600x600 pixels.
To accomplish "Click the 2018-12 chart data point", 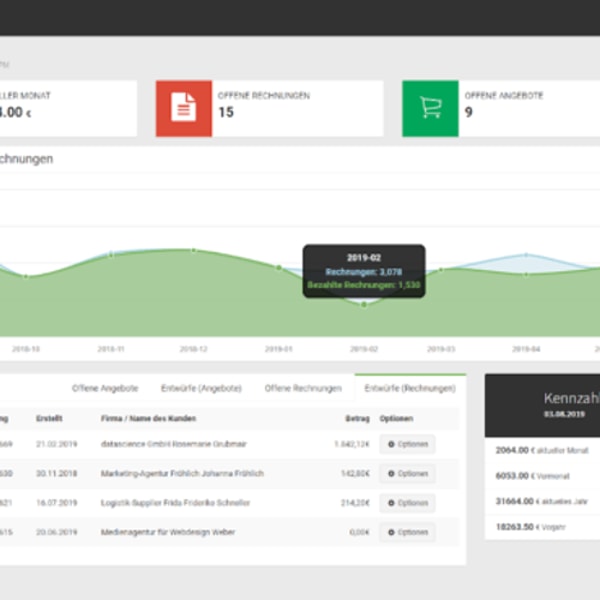I will tap(194, 250).
